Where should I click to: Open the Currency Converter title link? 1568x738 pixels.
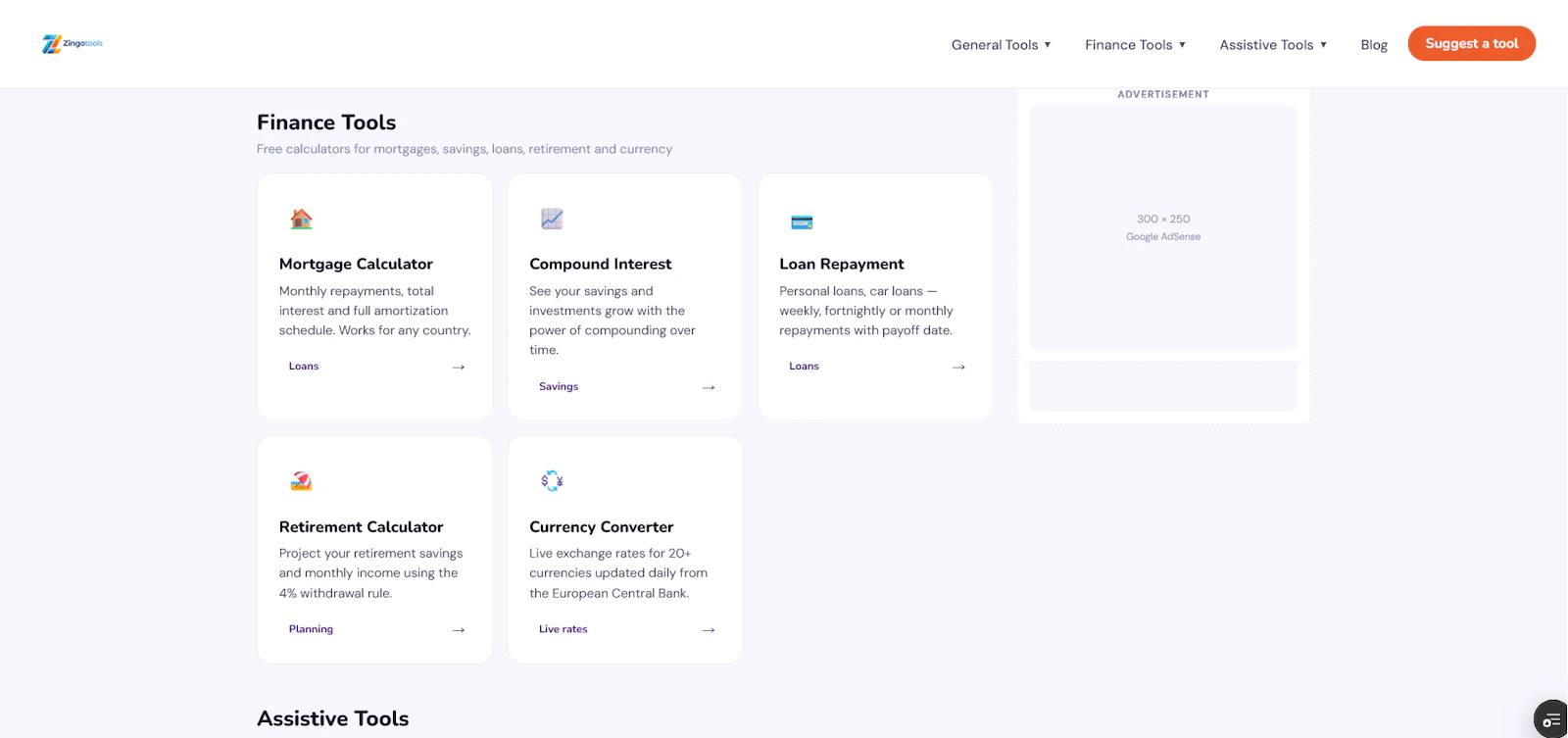click(601, 526)
